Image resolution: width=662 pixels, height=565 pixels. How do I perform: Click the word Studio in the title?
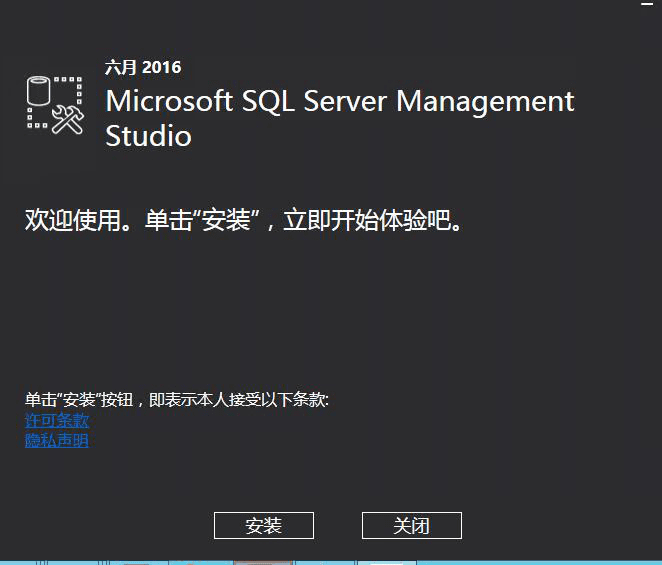tap(148, 135)
